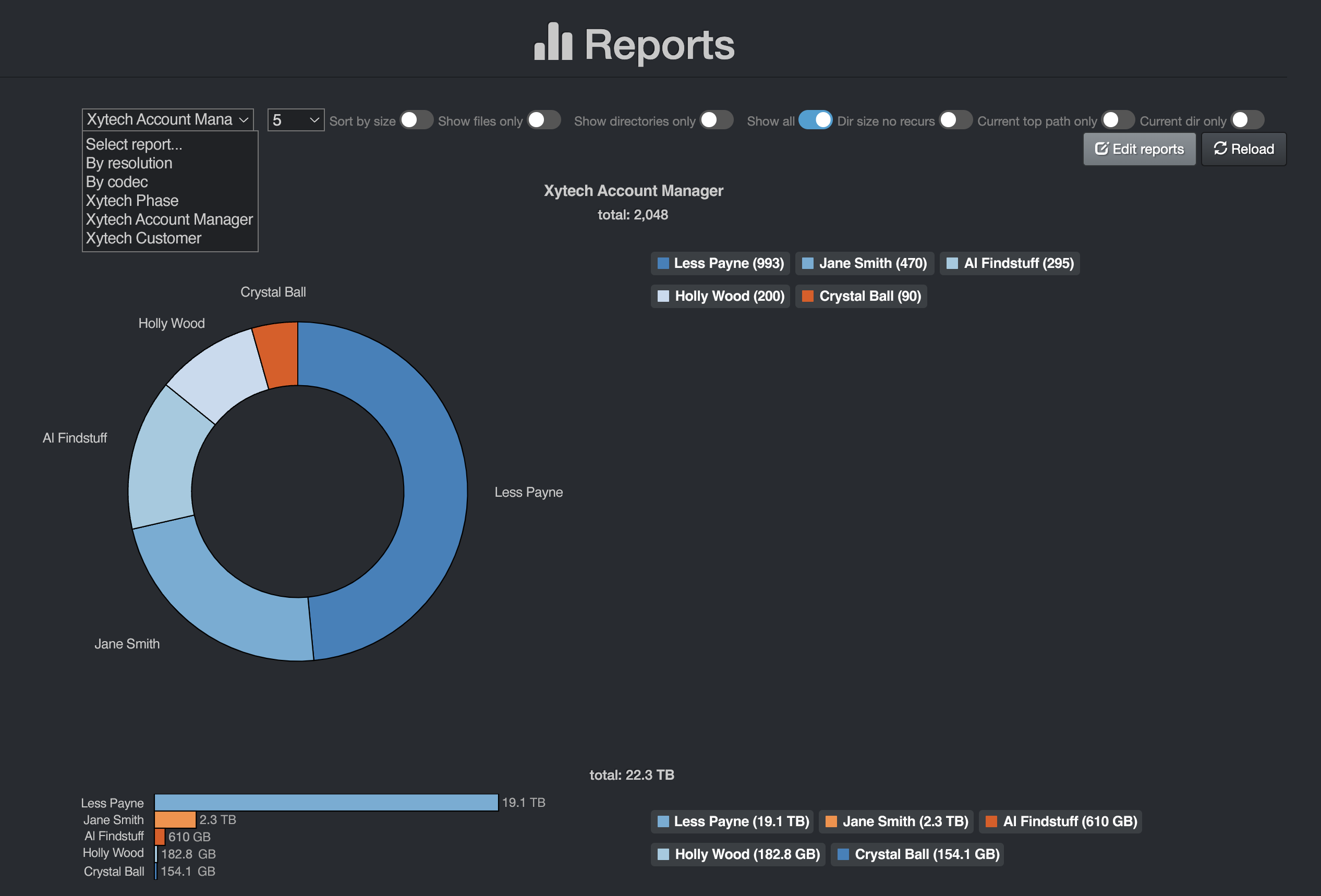Click the Edit reports button
The image size is (1321, 896).
[x=1139, y=150]
